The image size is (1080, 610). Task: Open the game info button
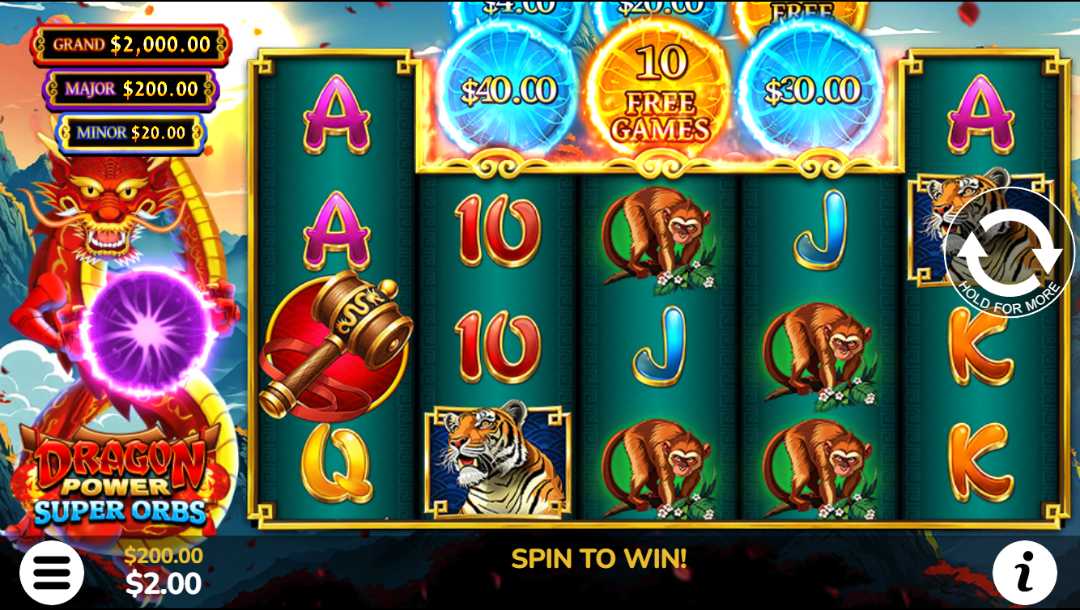[x=1025, y=573]
